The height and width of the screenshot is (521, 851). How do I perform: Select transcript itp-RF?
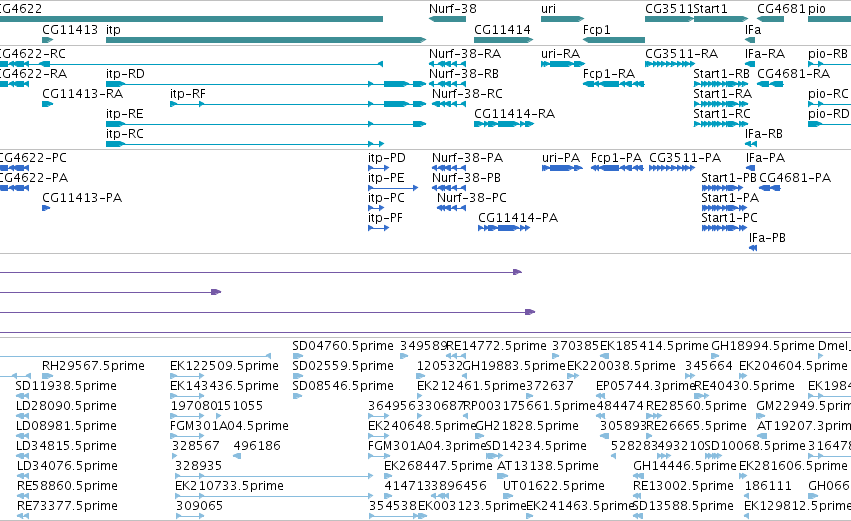pyautogui.click(x=188, y=94)
